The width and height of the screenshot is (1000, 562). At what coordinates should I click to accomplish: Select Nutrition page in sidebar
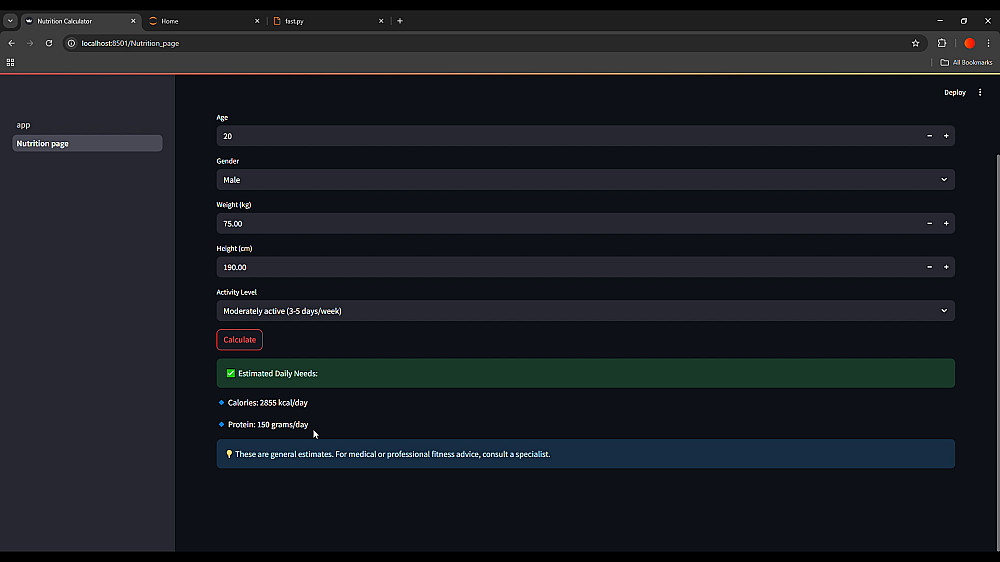87,144
